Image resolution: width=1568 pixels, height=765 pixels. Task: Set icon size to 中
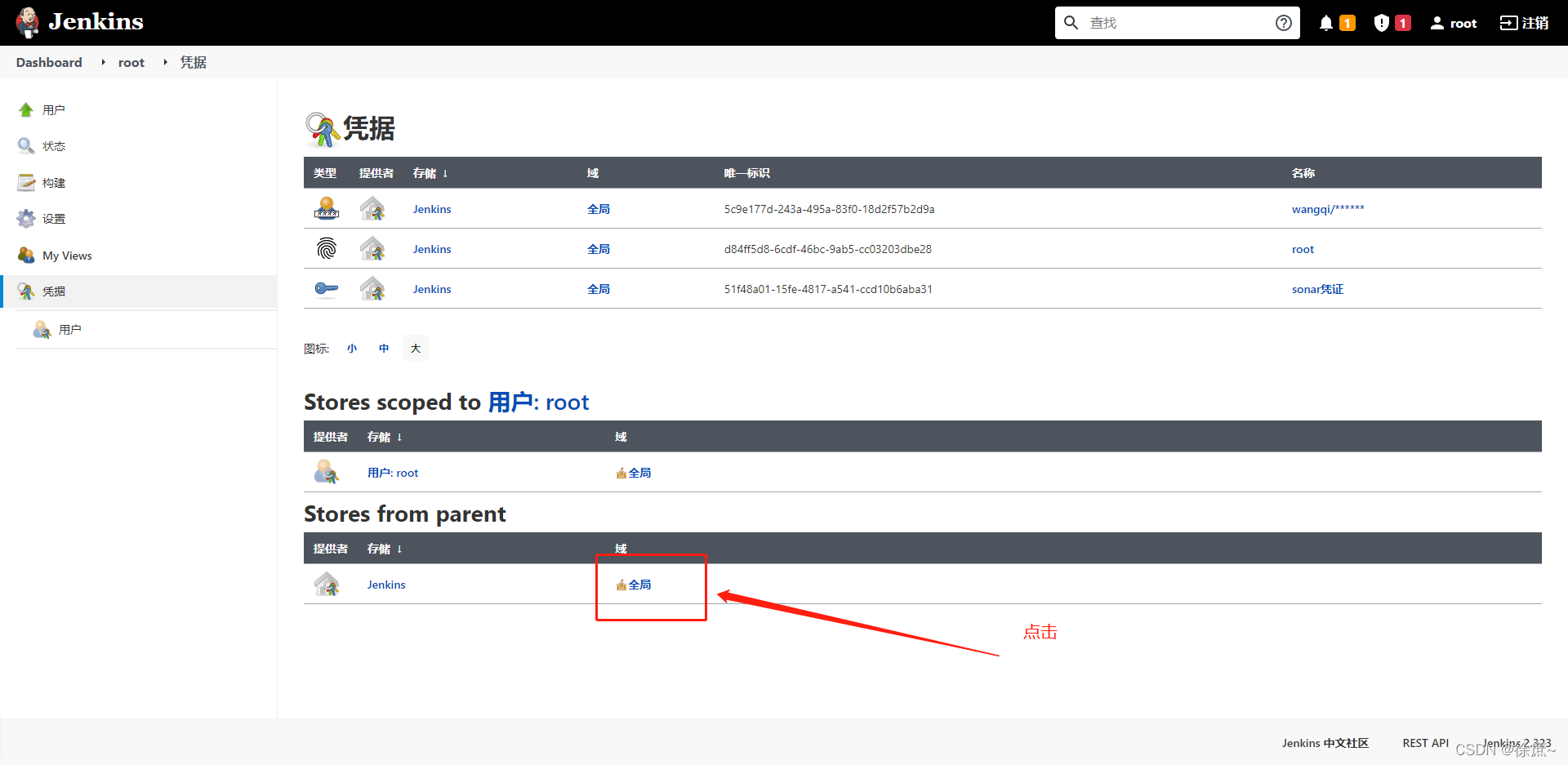coord(384,349)
